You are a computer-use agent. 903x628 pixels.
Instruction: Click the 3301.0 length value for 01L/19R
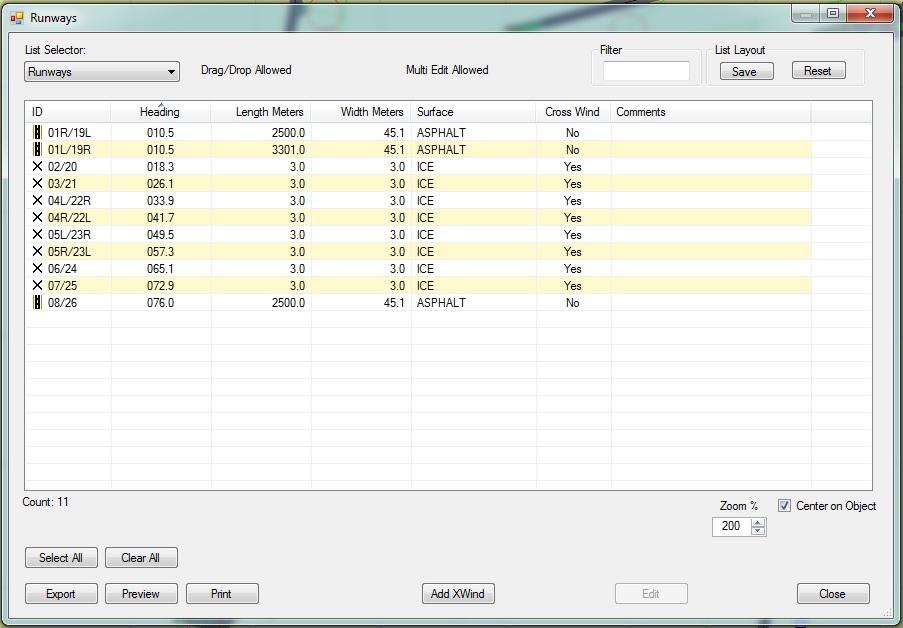(288, 150)
